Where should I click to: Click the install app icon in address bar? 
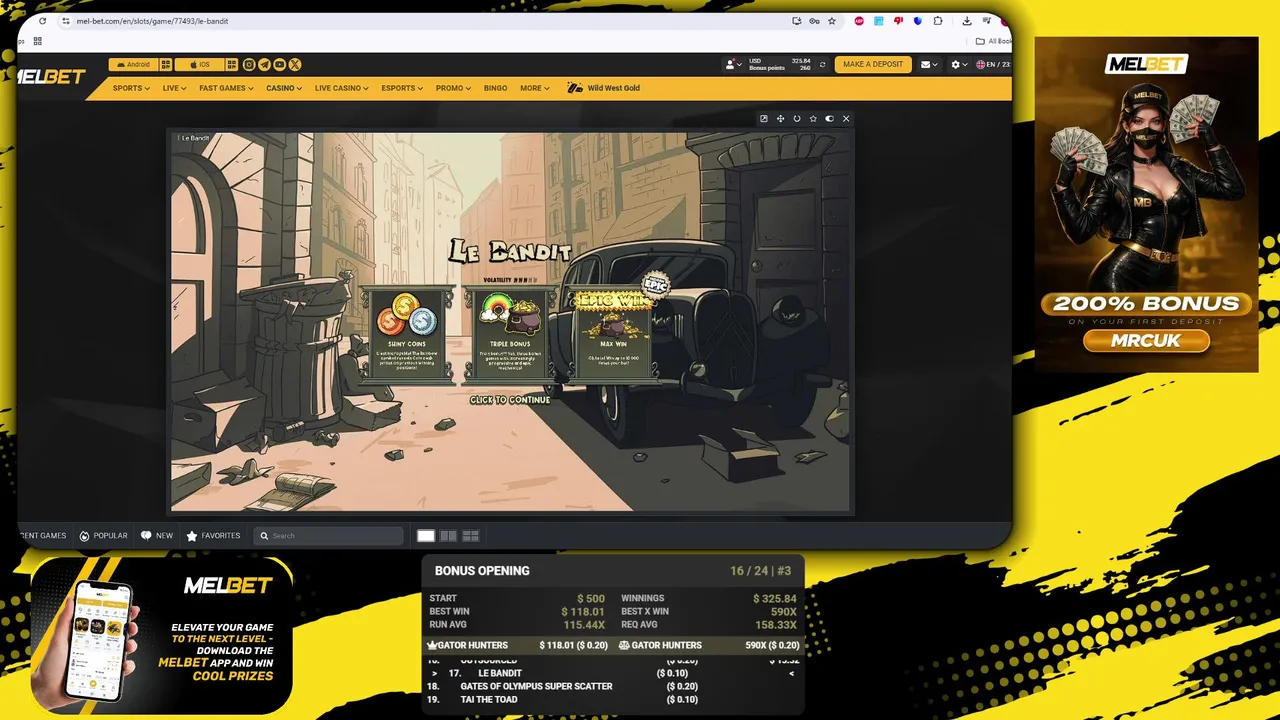(x=797, y=21)
